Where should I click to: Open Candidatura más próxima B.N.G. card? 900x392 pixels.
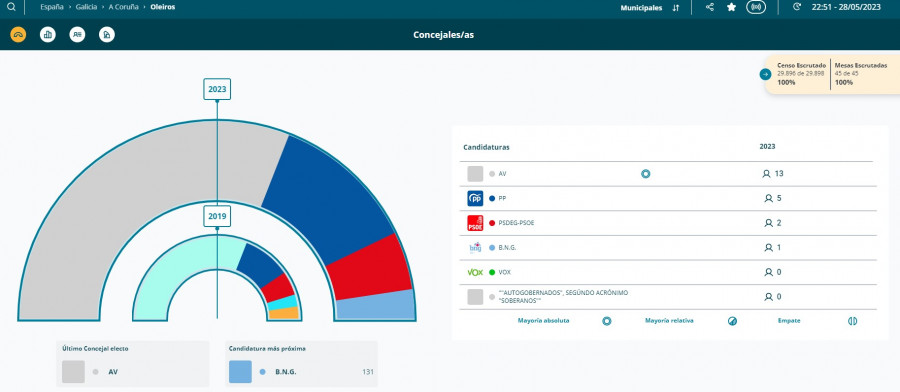pyautogui.click(x=301, y=364)
